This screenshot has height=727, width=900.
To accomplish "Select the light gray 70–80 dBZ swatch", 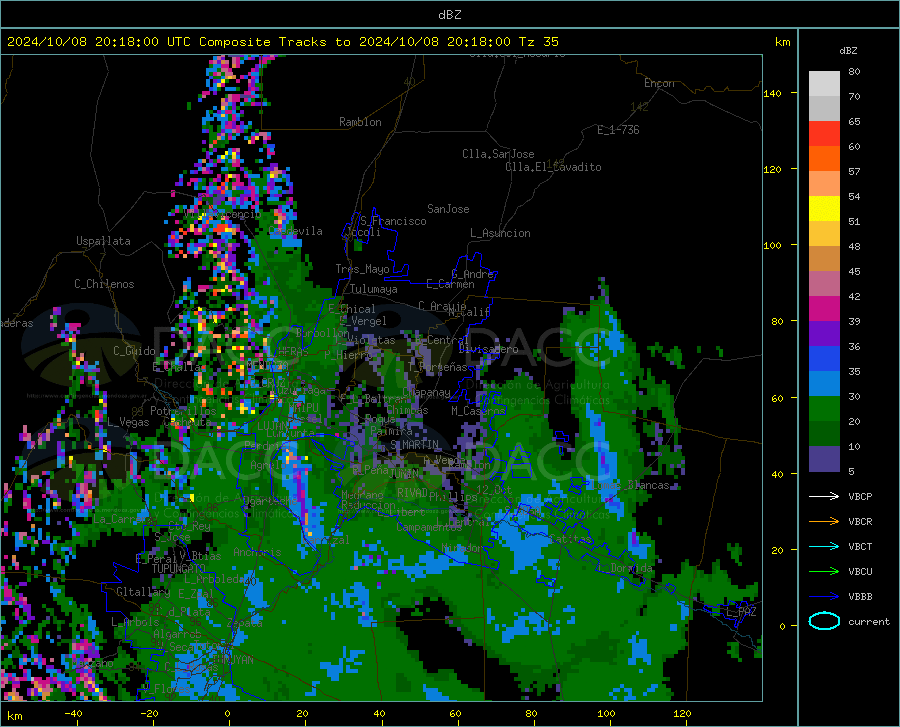I will point(824,84).
